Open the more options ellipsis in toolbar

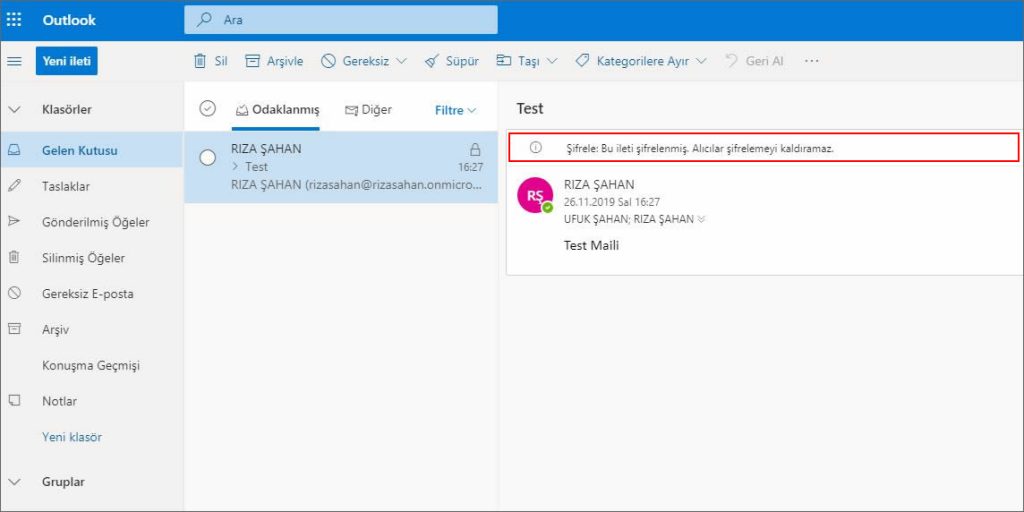click(x=812, y=61)
